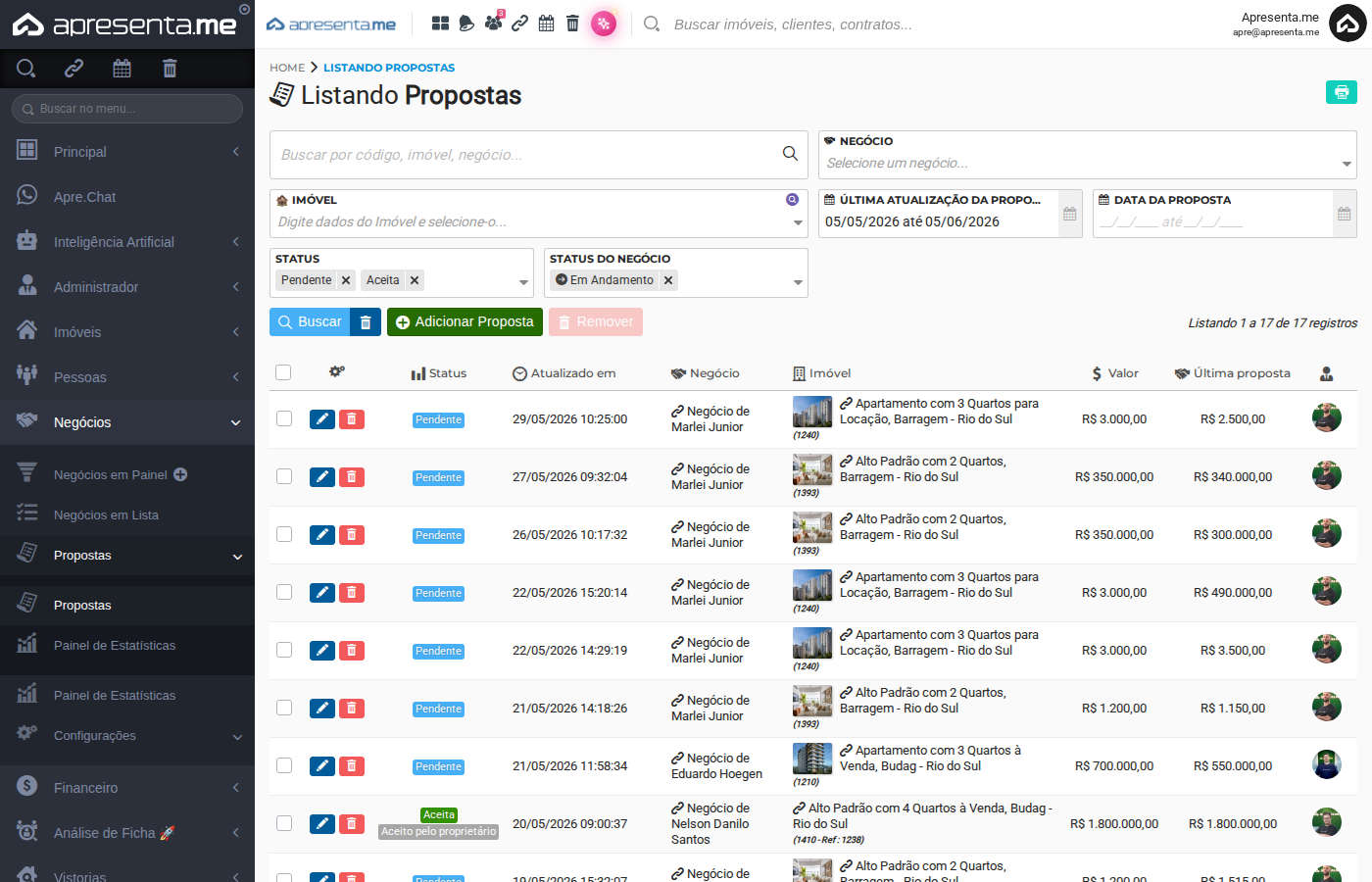Check the row dated 21/05/2026 11:58:34
Image resolution: width=1372 pixels, height=882 pixels.
(x=284, y=765)
